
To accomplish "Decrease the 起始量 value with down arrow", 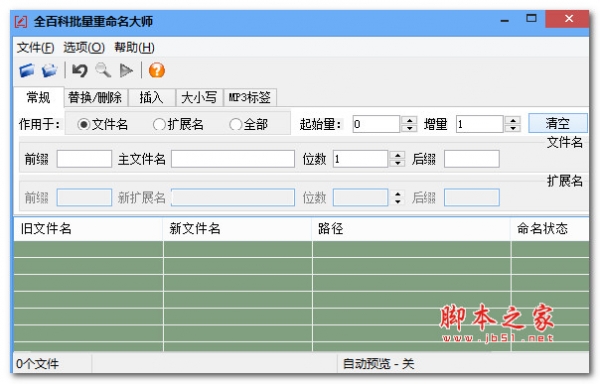I will 409,128.
